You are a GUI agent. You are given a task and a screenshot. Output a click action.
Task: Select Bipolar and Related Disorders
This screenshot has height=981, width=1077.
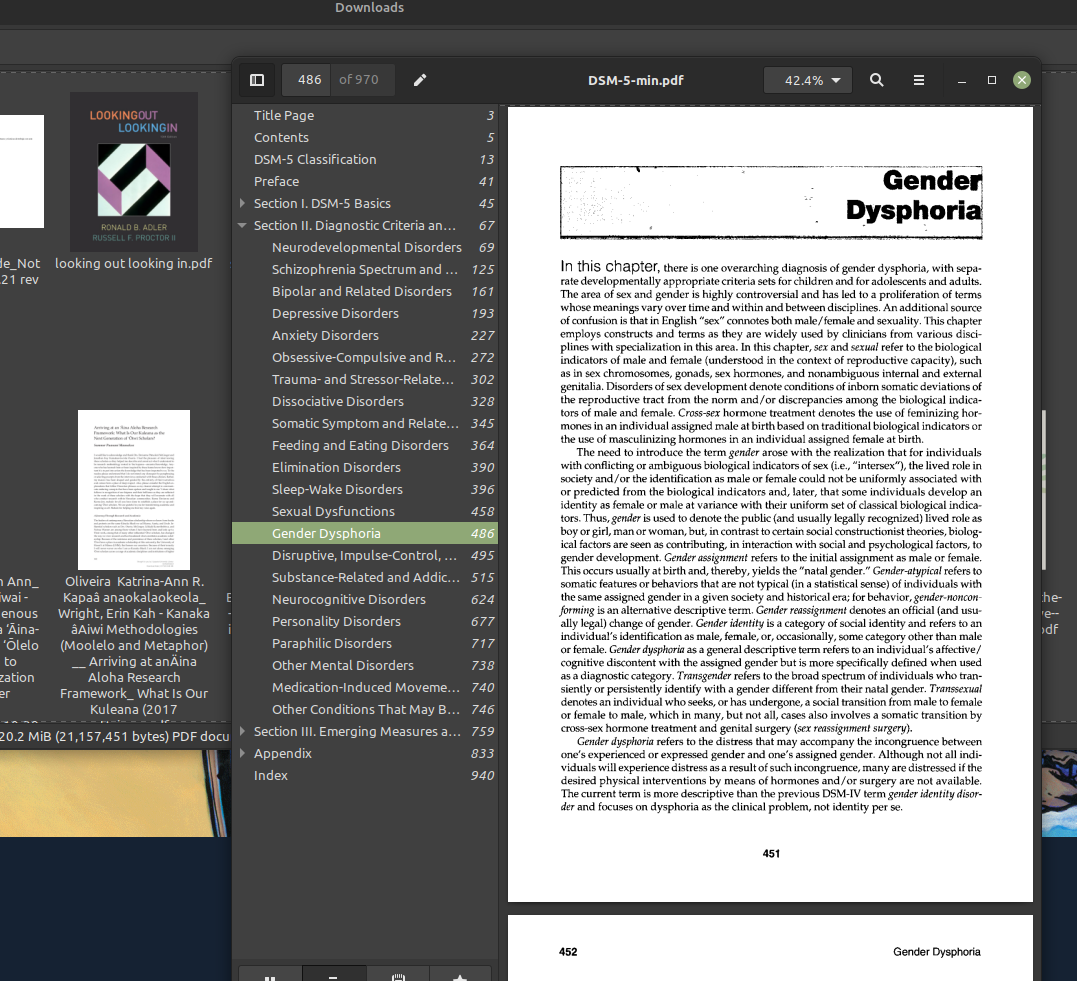(365, 291)
